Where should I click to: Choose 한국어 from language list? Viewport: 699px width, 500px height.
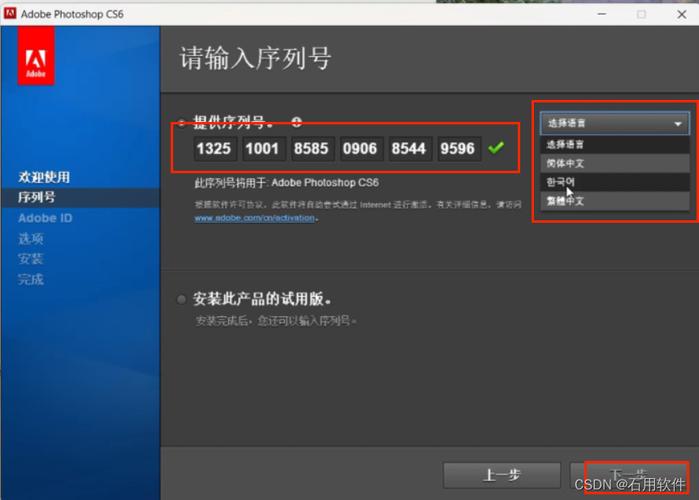pos(614,182)
